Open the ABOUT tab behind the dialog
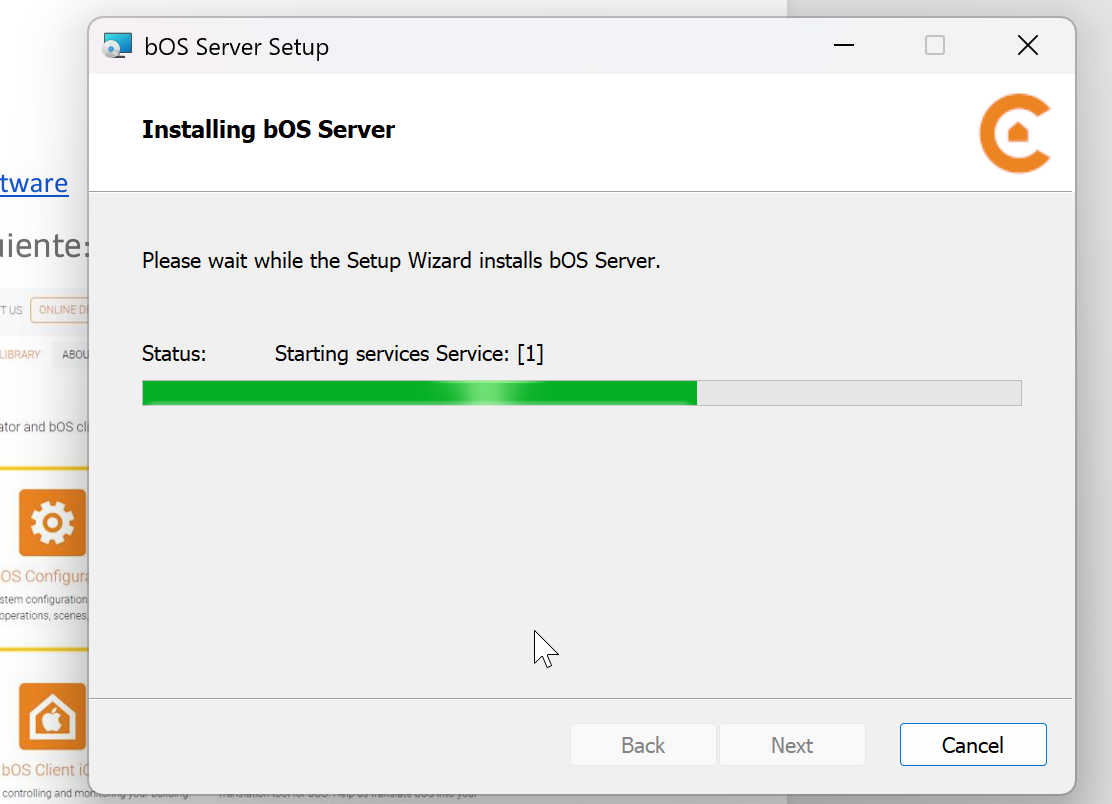Image resolution: width=1112 pixels, height=804 pixels. (x=74, y=354)
